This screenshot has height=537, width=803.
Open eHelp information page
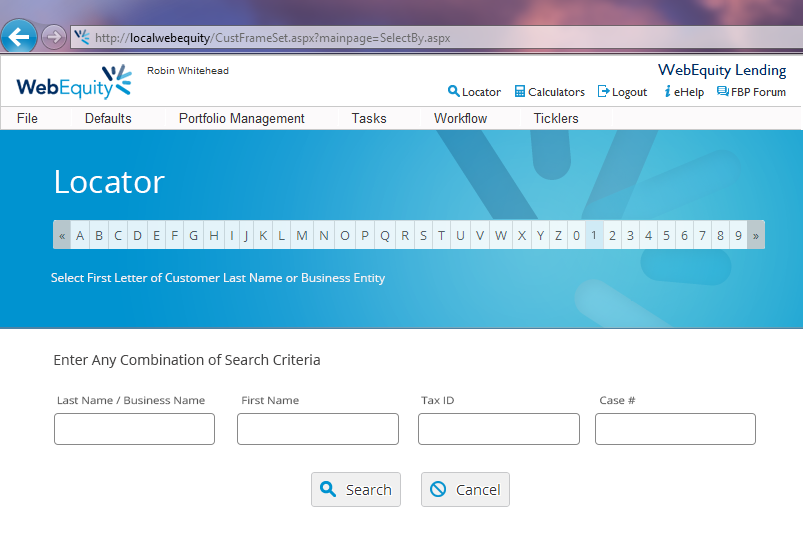coord(683,92)
